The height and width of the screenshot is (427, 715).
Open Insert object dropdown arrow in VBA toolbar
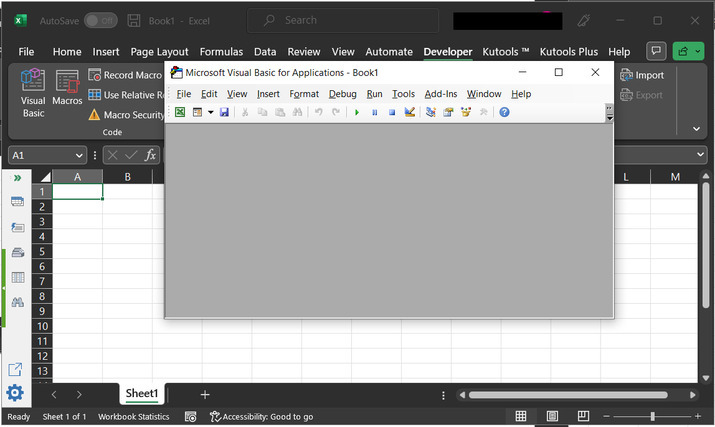point(211,112)
